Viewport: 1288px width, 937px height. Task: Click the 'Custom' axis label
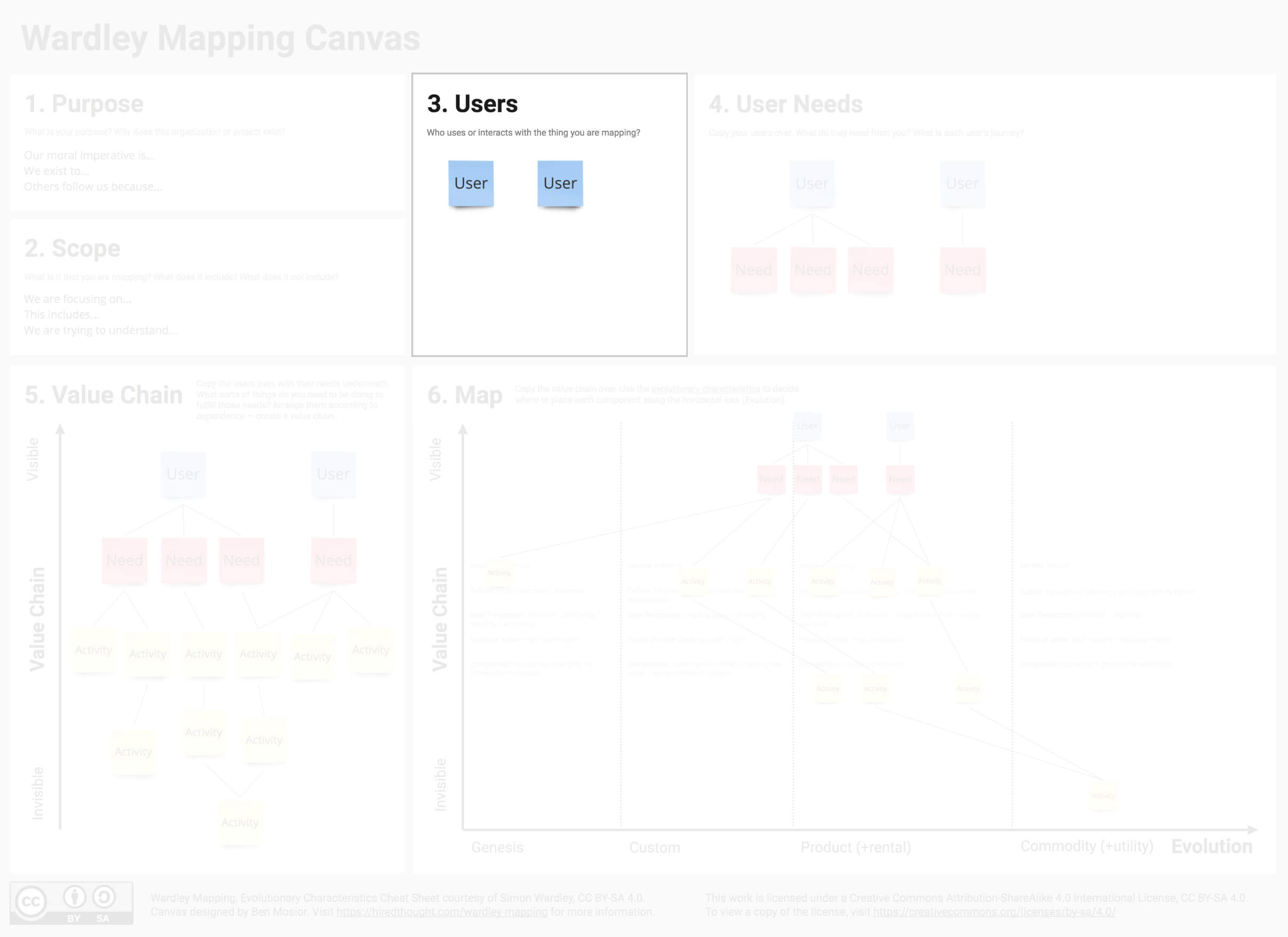(x=654, y=847)
